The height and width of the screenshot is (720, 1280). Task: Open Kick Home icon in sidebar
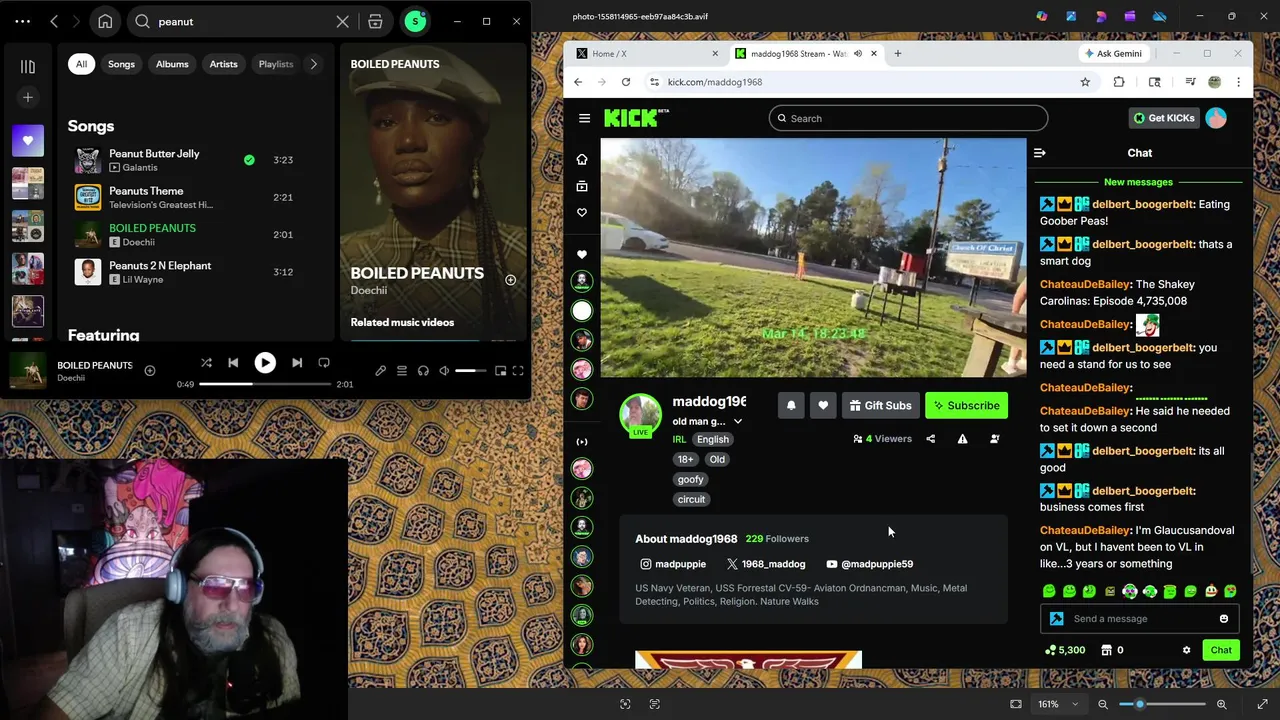pos(582,159)
